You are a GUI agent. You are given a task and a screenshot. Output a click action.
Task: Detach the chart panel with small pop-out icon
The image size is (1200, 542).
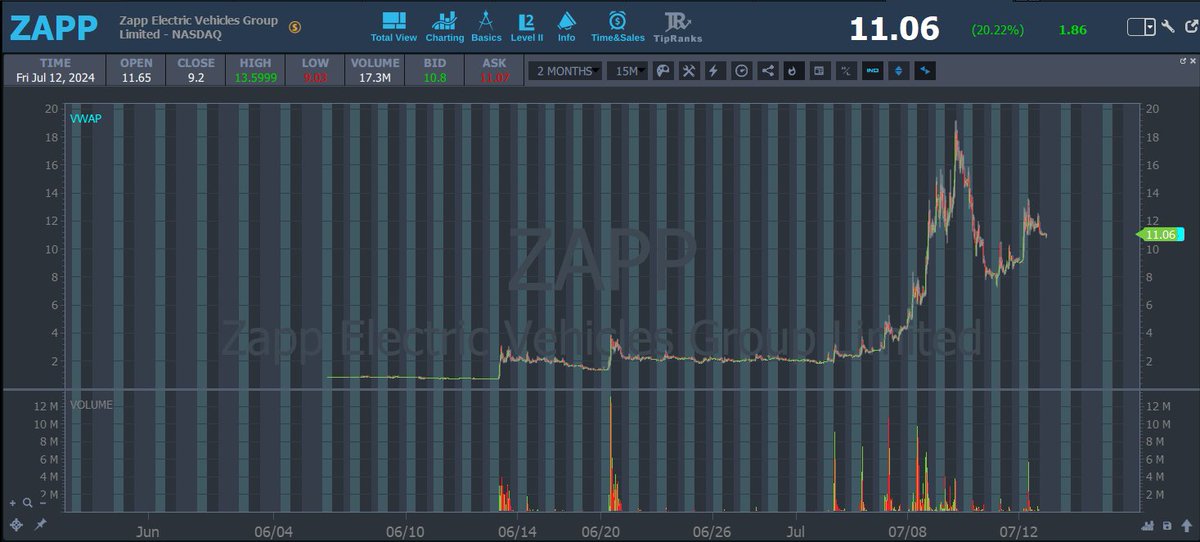[x=1183, y=62]
